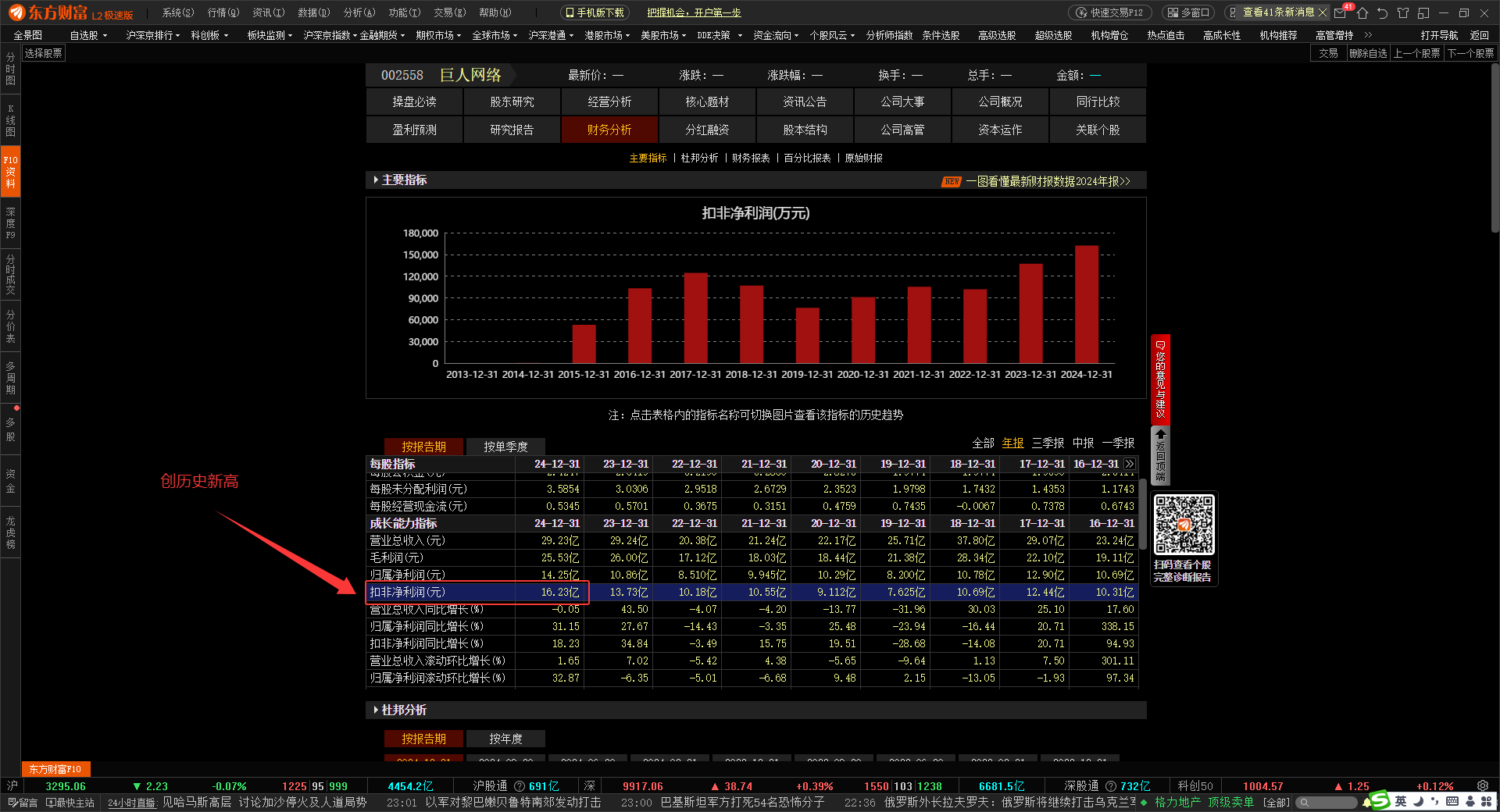Click the 2024-12-31 bar in chart
Screen dimensions: 1500x812
1087,304
